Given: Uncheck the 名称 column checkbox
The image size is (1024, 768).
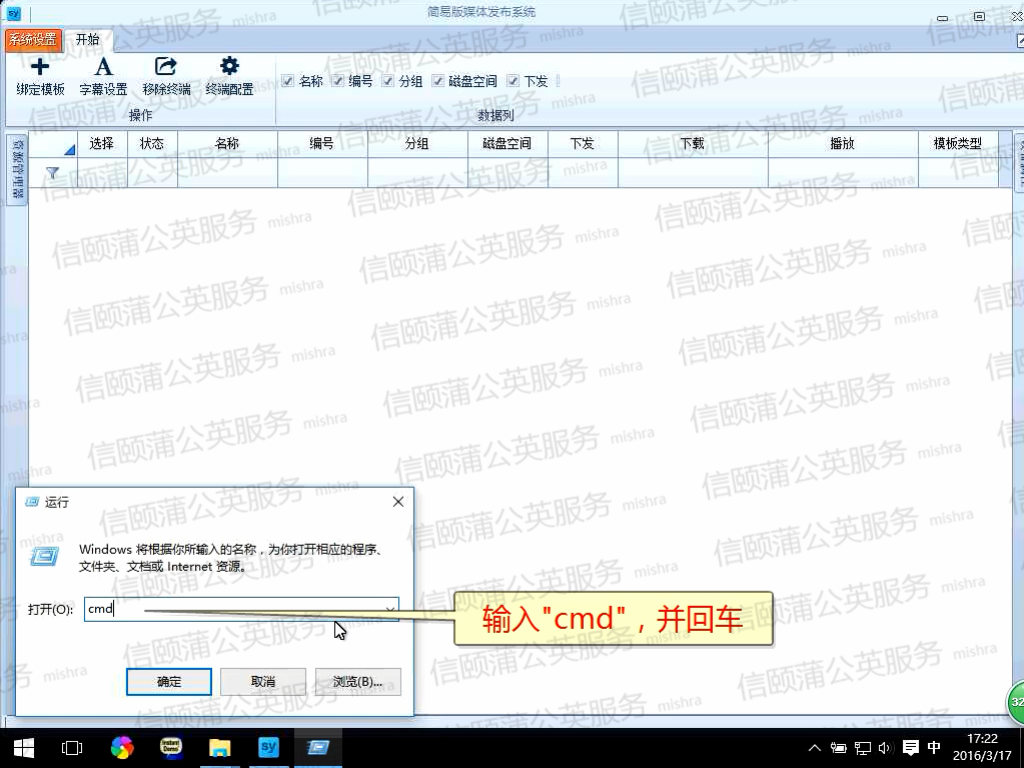Looking at the screenshot, I should 288,81.
